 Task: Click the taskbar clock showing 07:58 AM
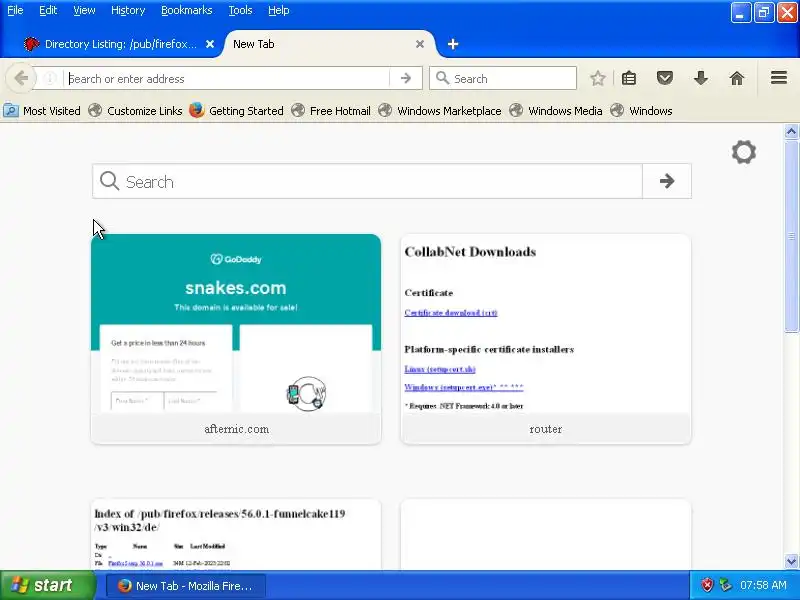(x=763, y=585)
